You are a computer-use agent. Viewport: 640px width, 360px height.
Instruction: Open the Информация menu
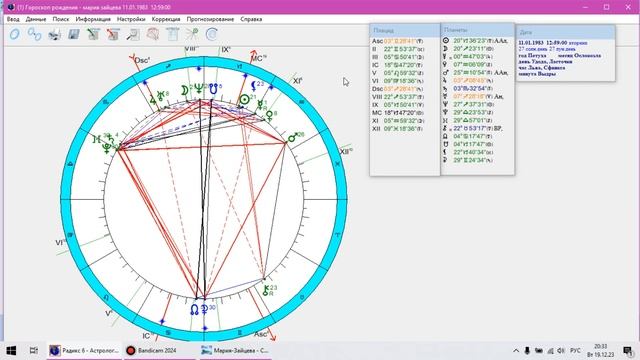click(93, 19)
